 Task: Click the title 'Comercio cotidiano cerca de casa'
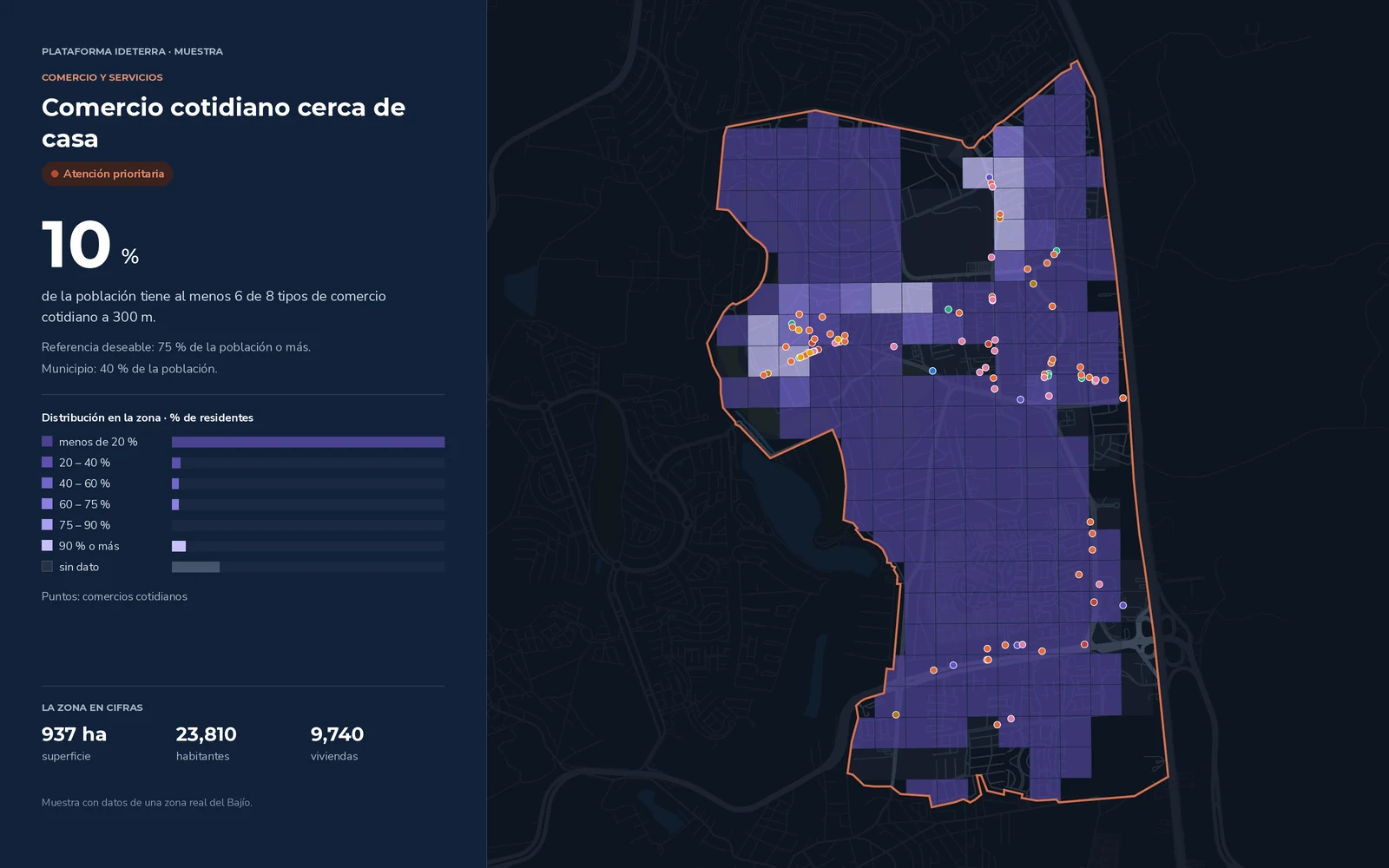pyautogui.click(x=223, y=122)
